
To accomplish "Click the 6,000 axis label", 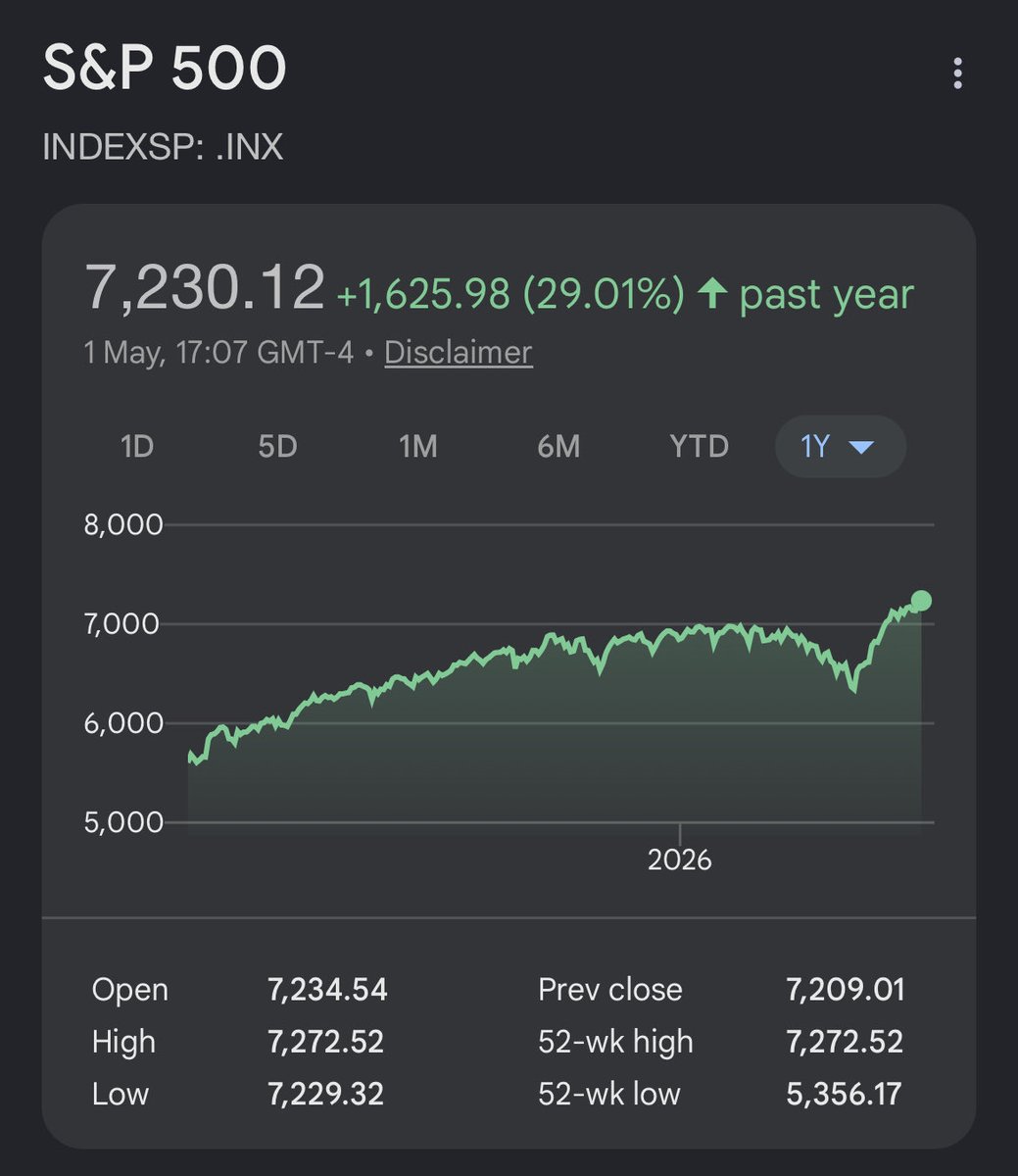I will (x=123, y=723).
